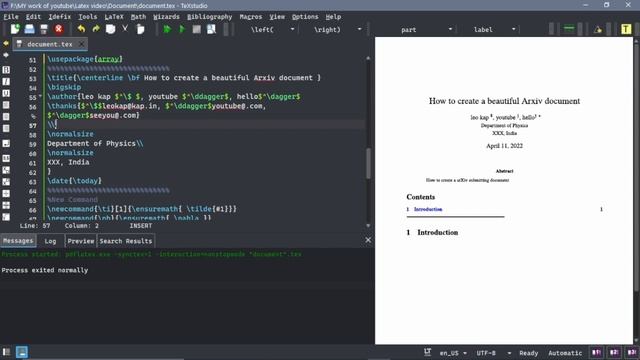This screenshot has width=640, height=360.
Task: Copy selection using the Copy icon
Action: [x=110, y=29]
